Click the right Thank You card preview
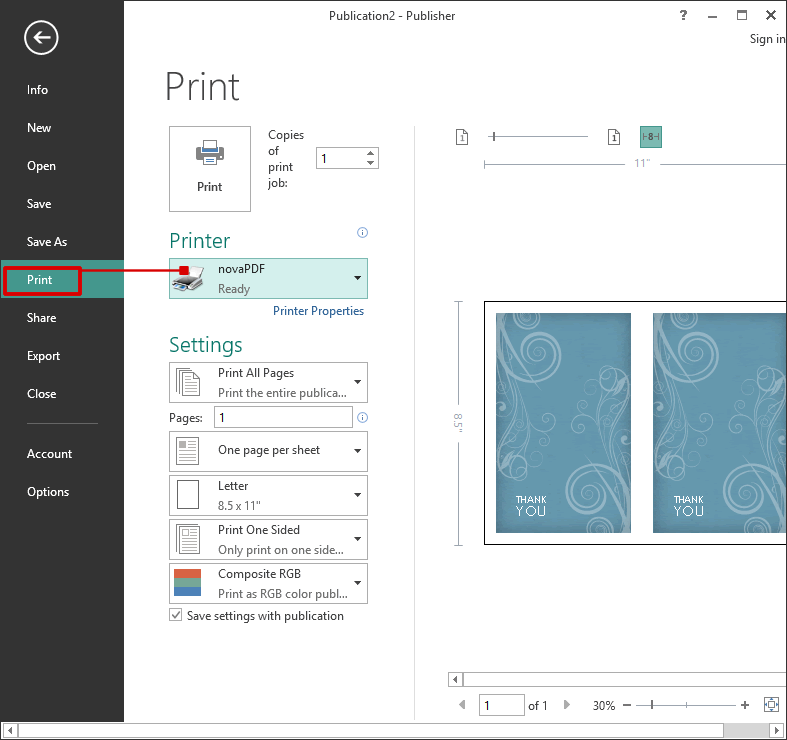 [x=719, y=423]
